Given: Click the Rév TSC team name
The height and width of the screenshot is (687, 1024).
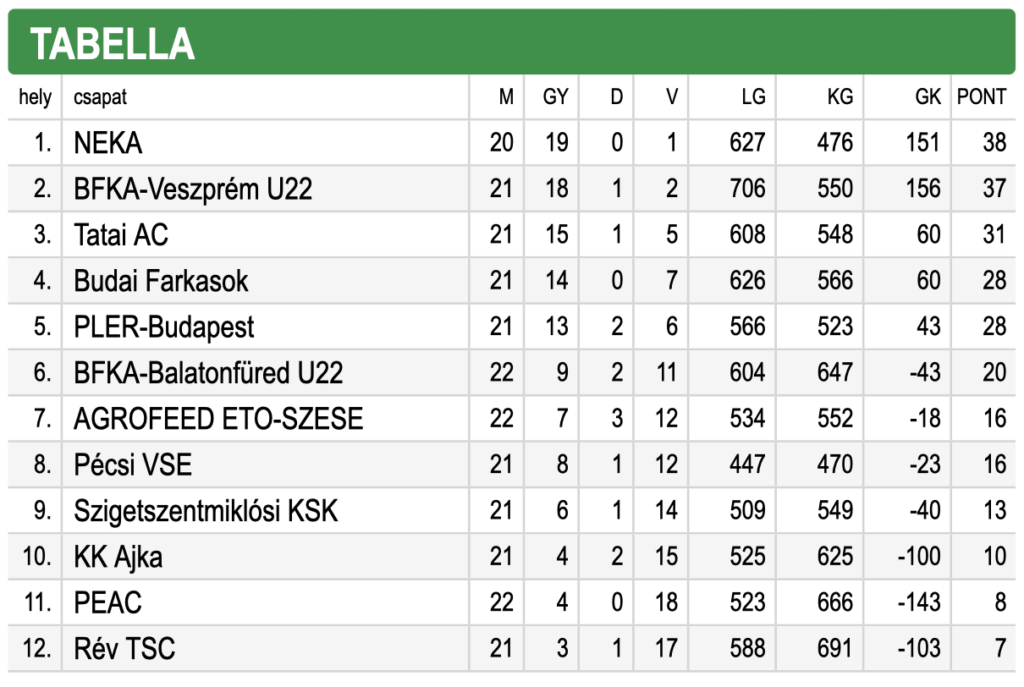Looking at the screenshot, I should tap(125, 649).
